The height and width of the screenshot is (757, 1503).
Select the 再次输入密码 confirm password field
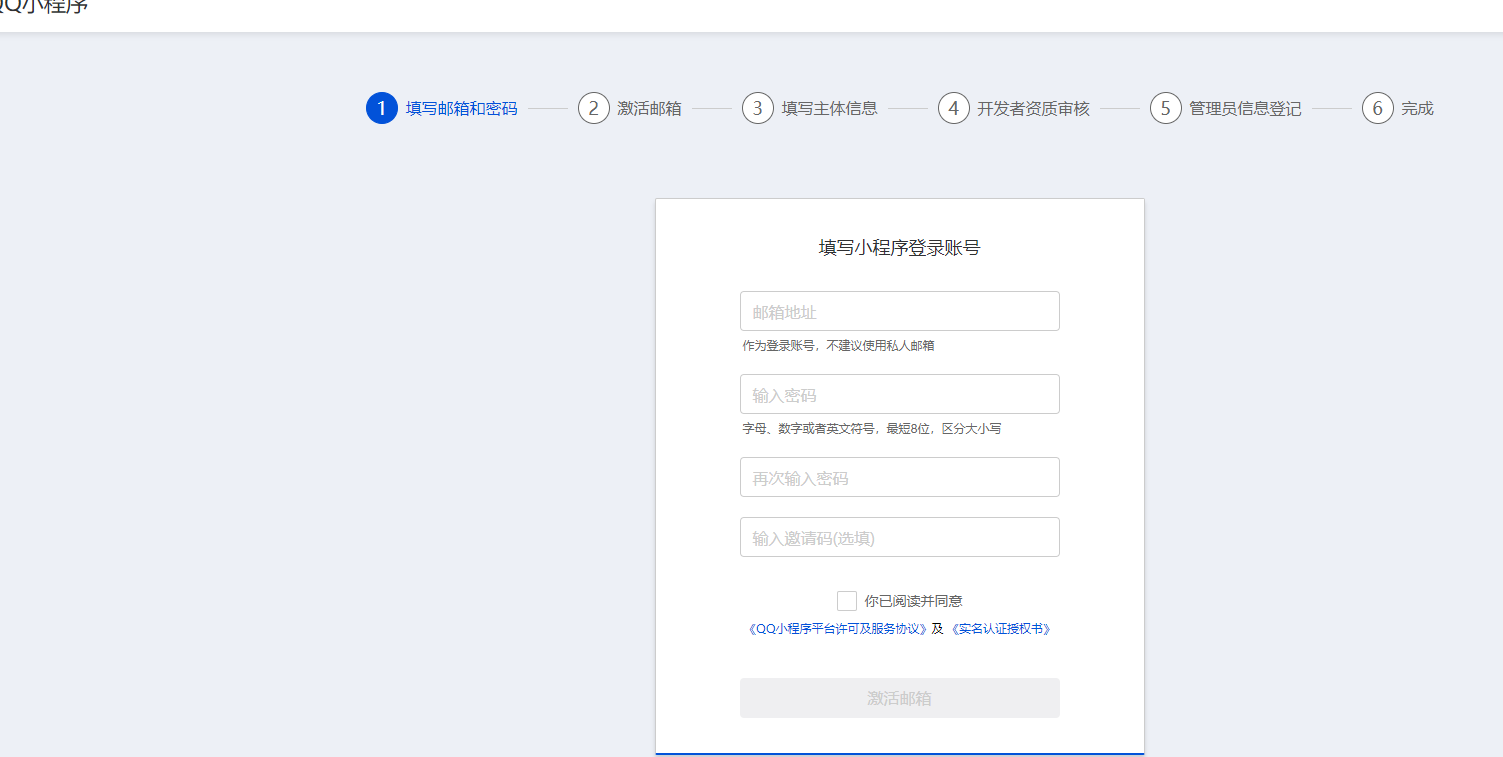[x=899, y=477]
